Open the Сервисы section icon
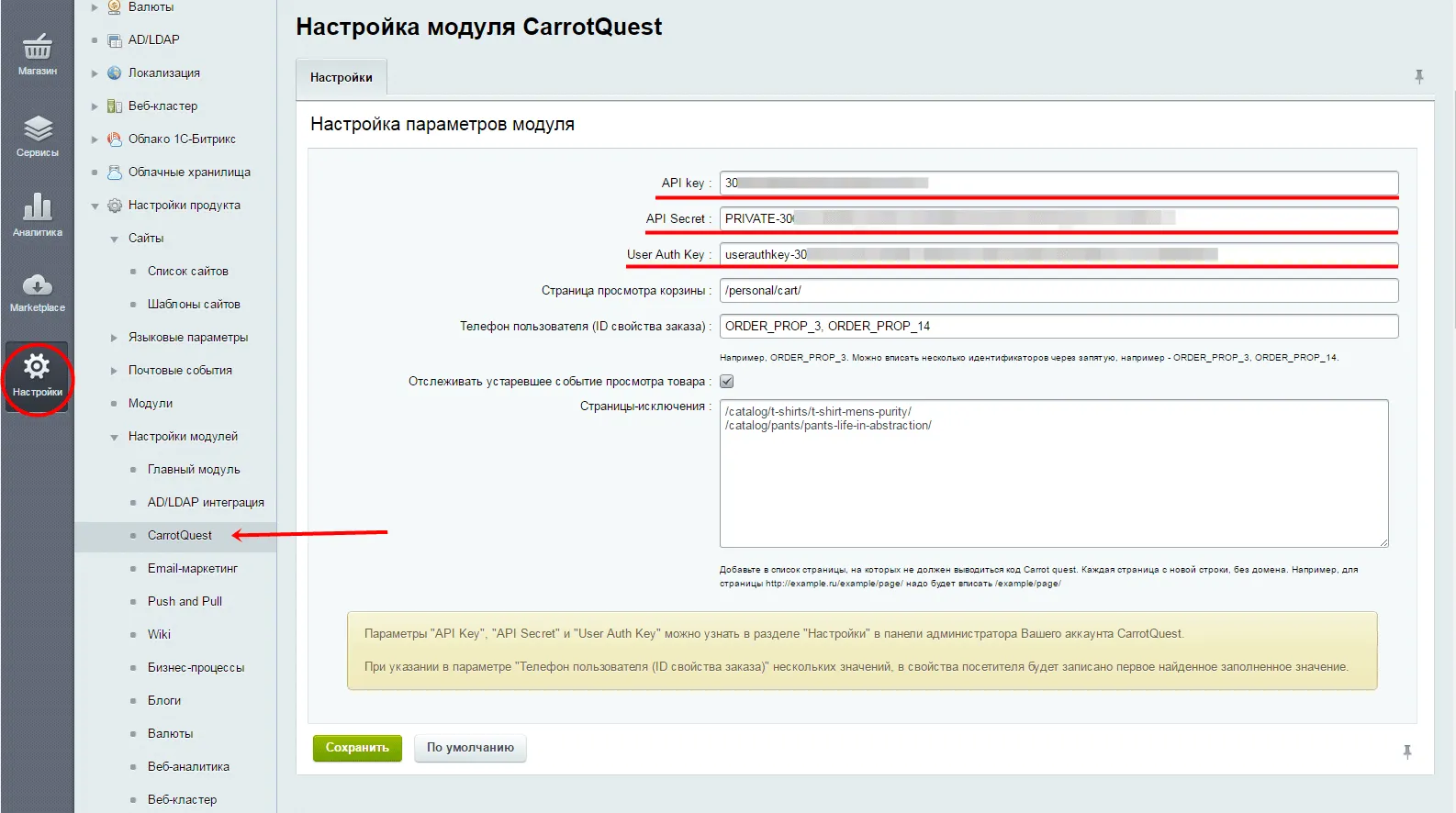 click(37, 129)
